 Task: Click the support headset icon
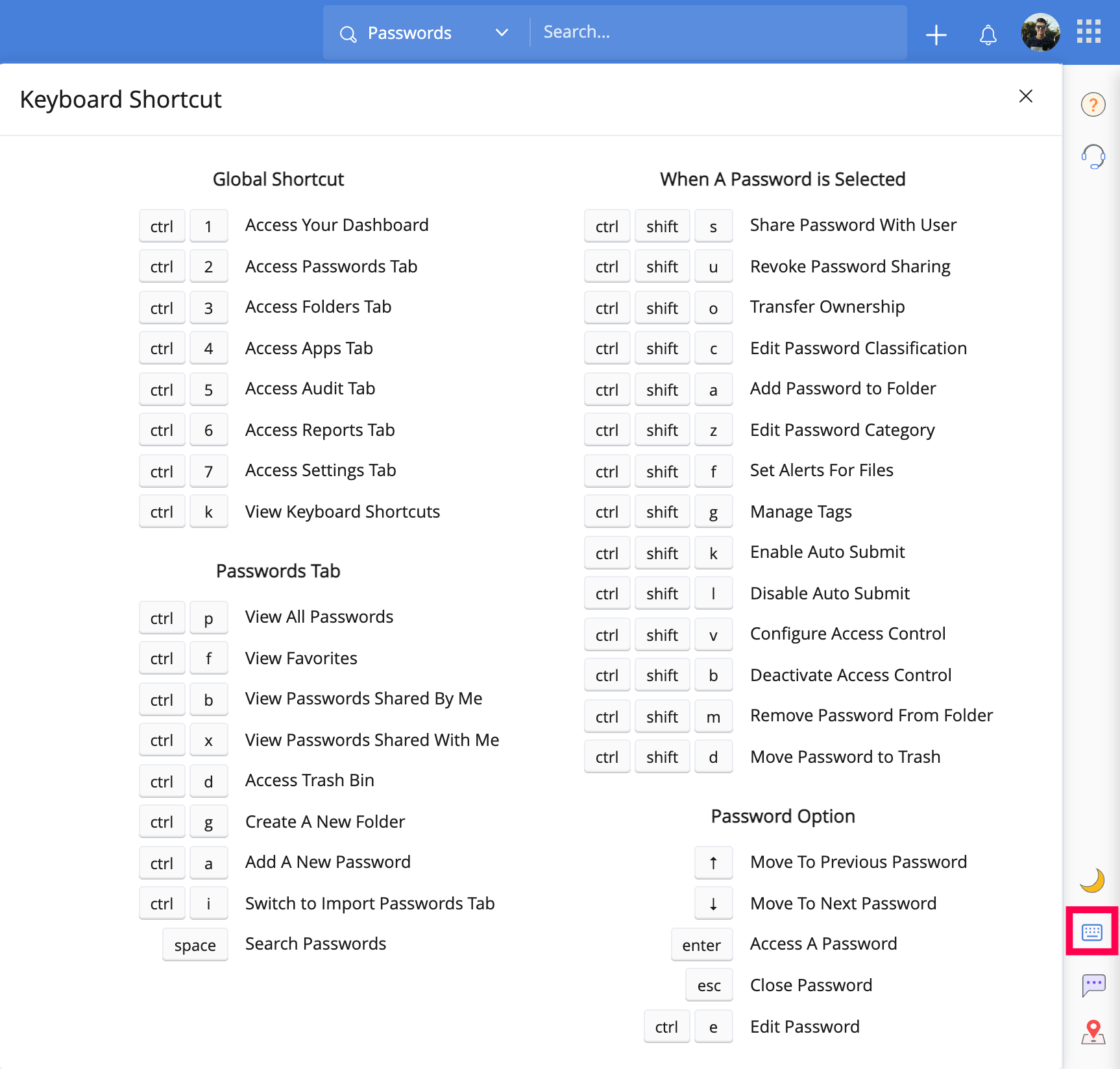click(x=1093, y=156)
